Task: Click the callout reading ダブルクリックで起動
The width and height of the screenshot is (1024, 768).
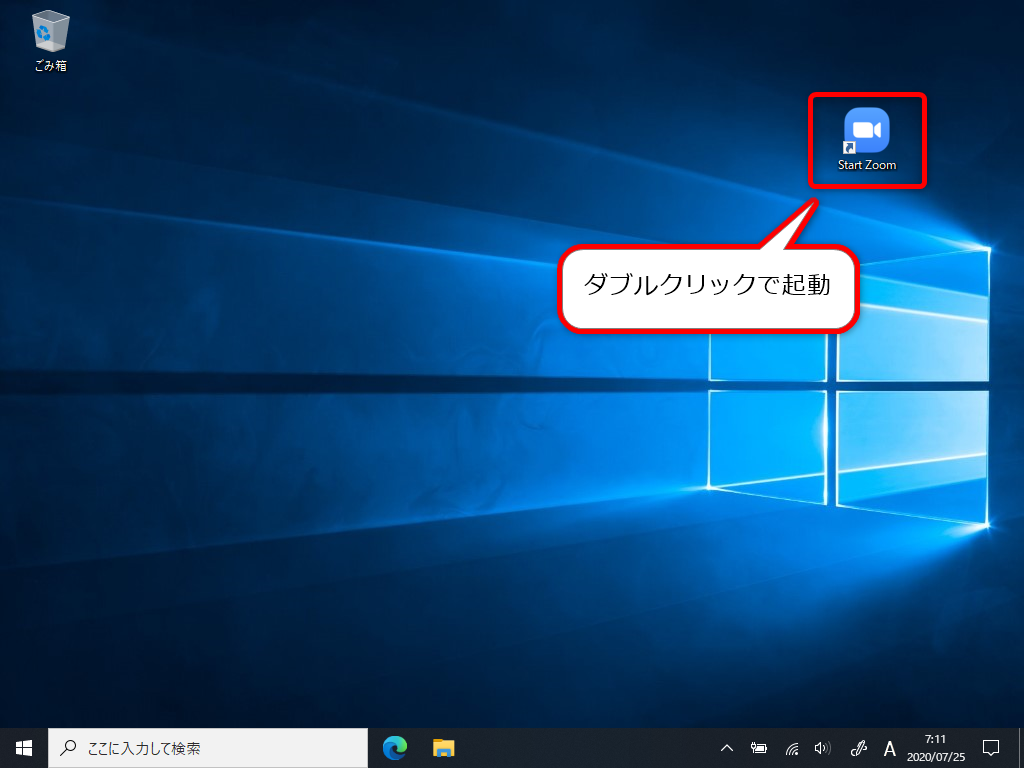Action: [x=709, y=287]
